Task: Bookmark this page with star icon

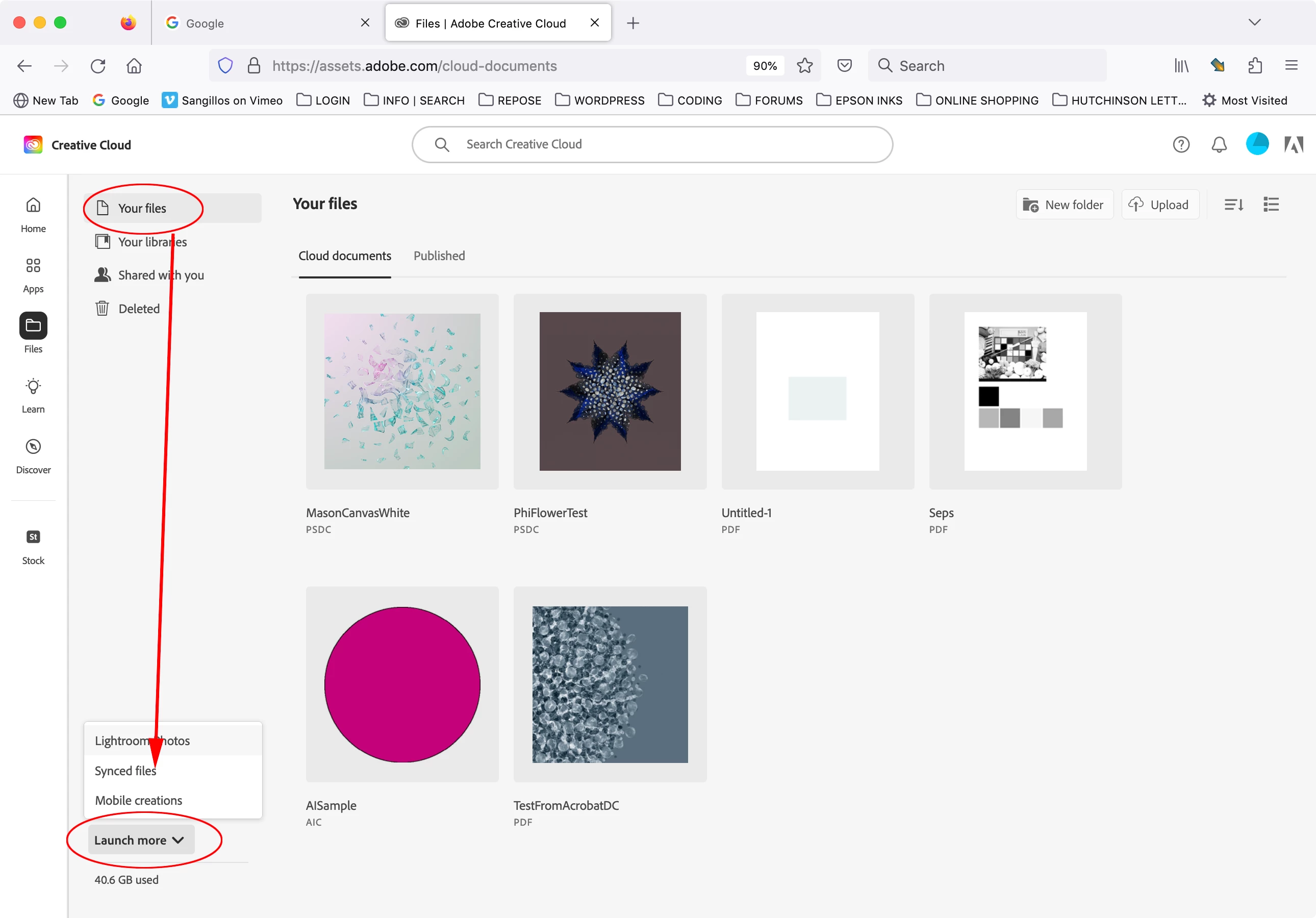Action: tap(805, 66)
